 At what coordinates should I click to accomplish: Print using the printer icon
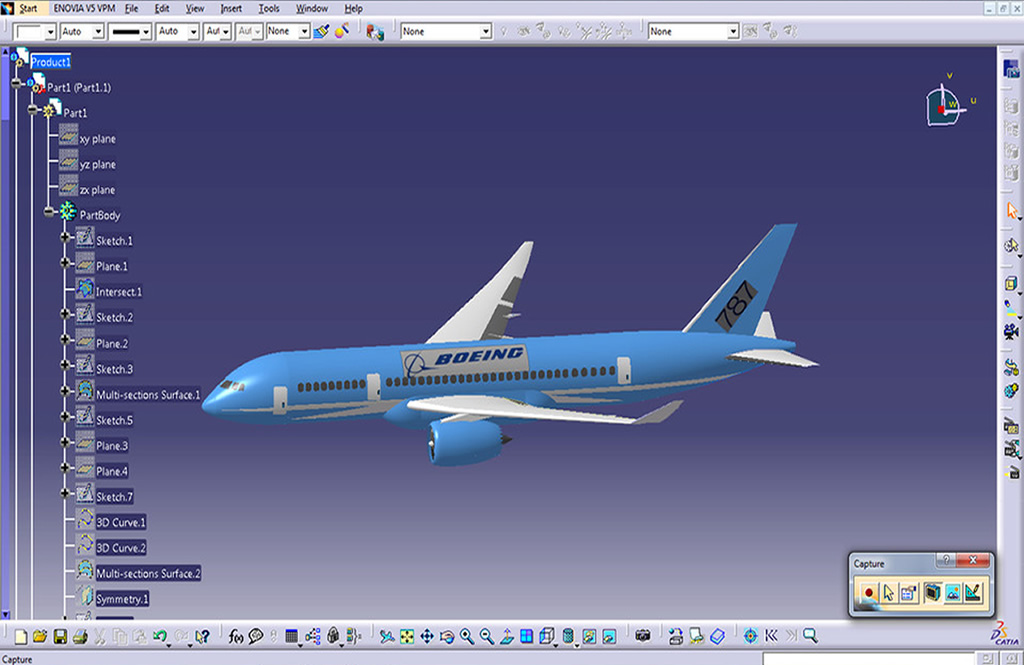click(80, 636)
